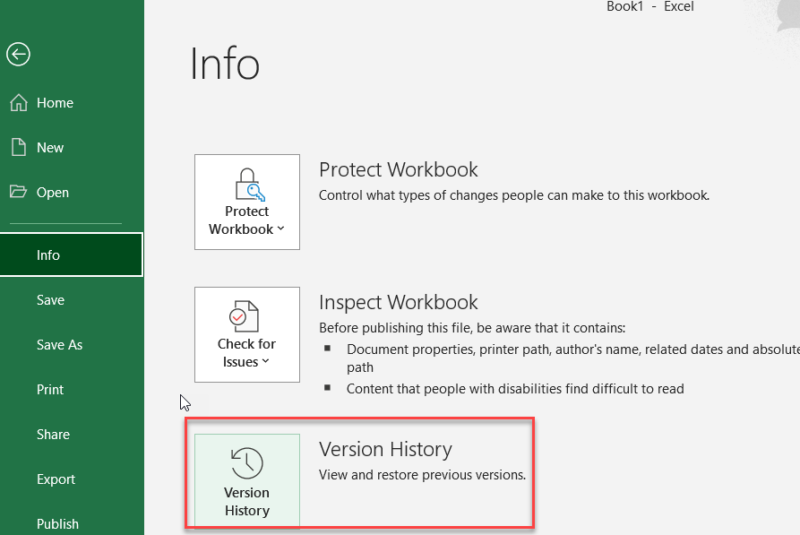This screenshot has width=800, height=535.
Task: Click the Version History heading text
Action: 385,450
